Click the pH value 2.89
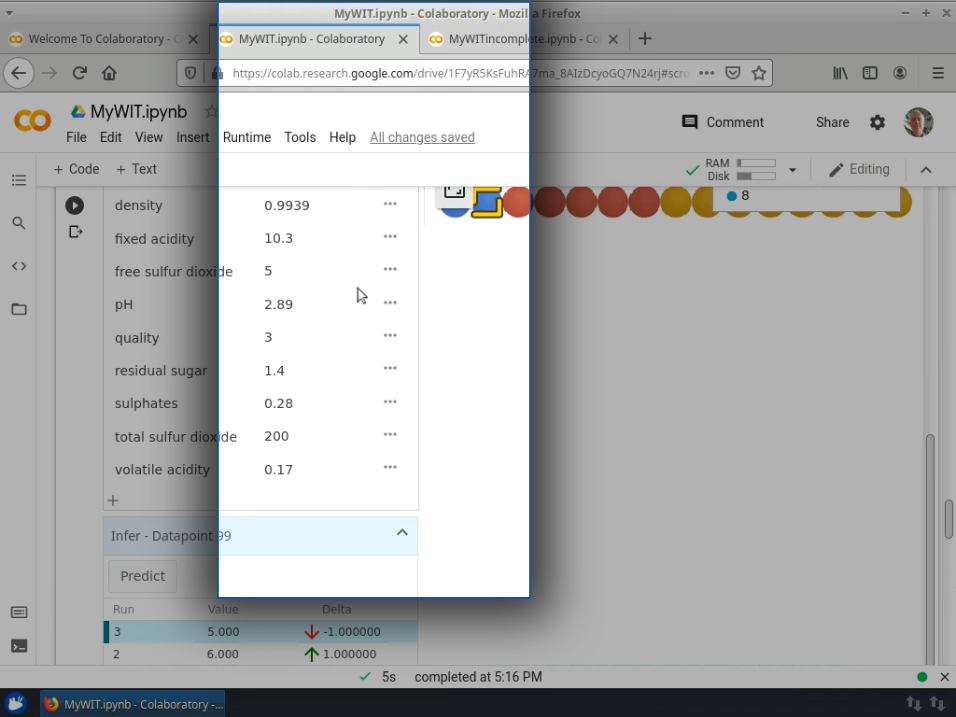 coord(279,304)
